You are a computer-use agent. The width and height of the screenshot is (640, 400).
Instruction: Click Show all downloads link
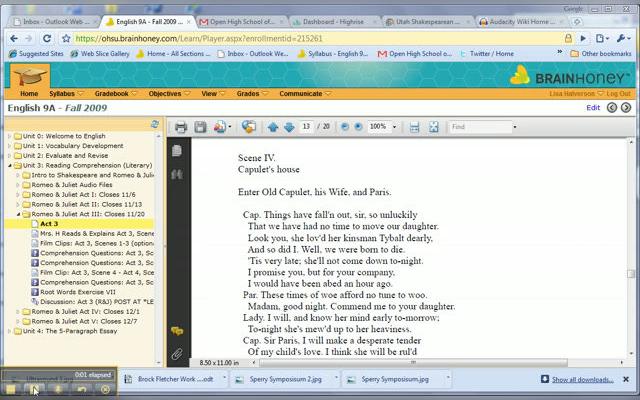coord(585,380)
